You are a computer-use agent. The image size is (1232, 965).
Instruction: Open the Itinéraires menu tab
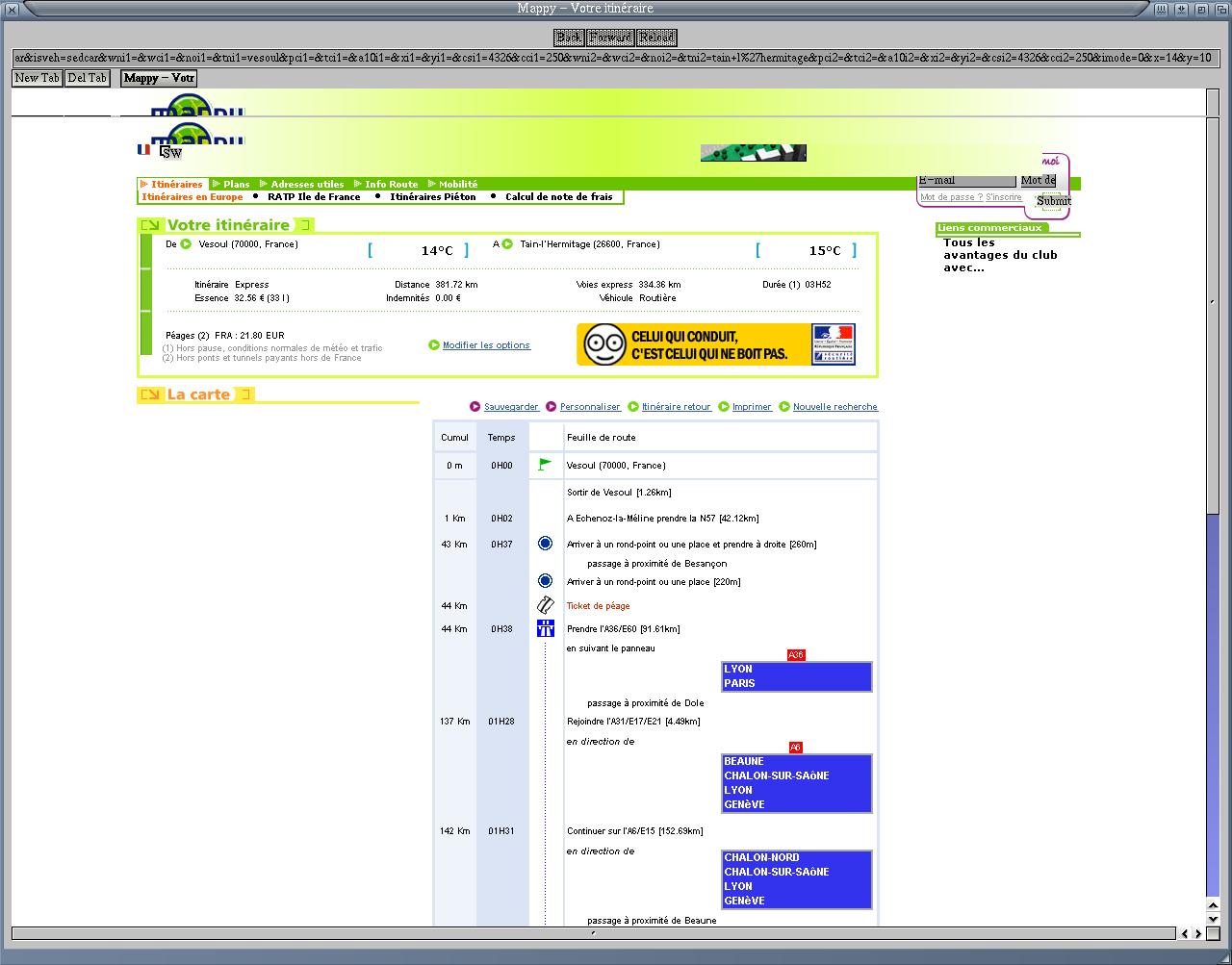tap(172, 184)
